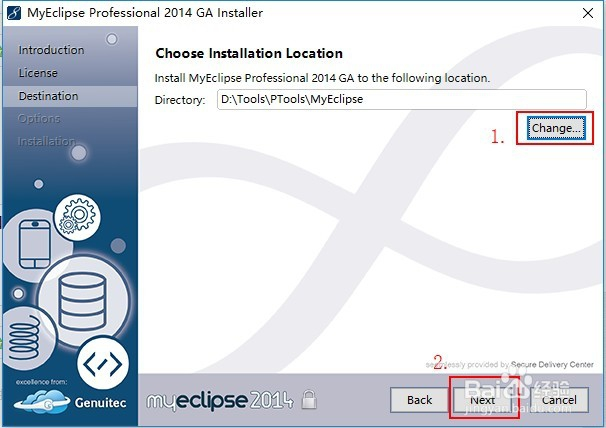Select the Options step in sidebar

tap(39, 118)
